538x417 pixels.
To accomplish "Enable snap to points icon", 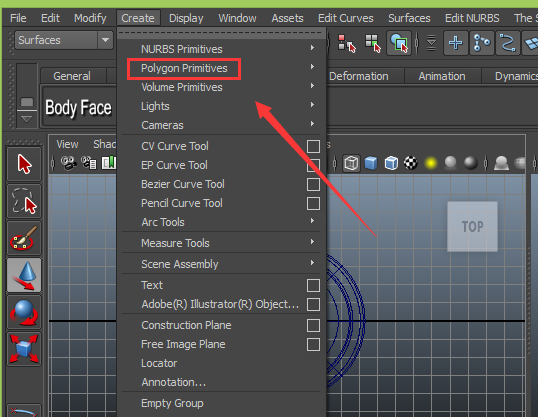I will 508,43.
